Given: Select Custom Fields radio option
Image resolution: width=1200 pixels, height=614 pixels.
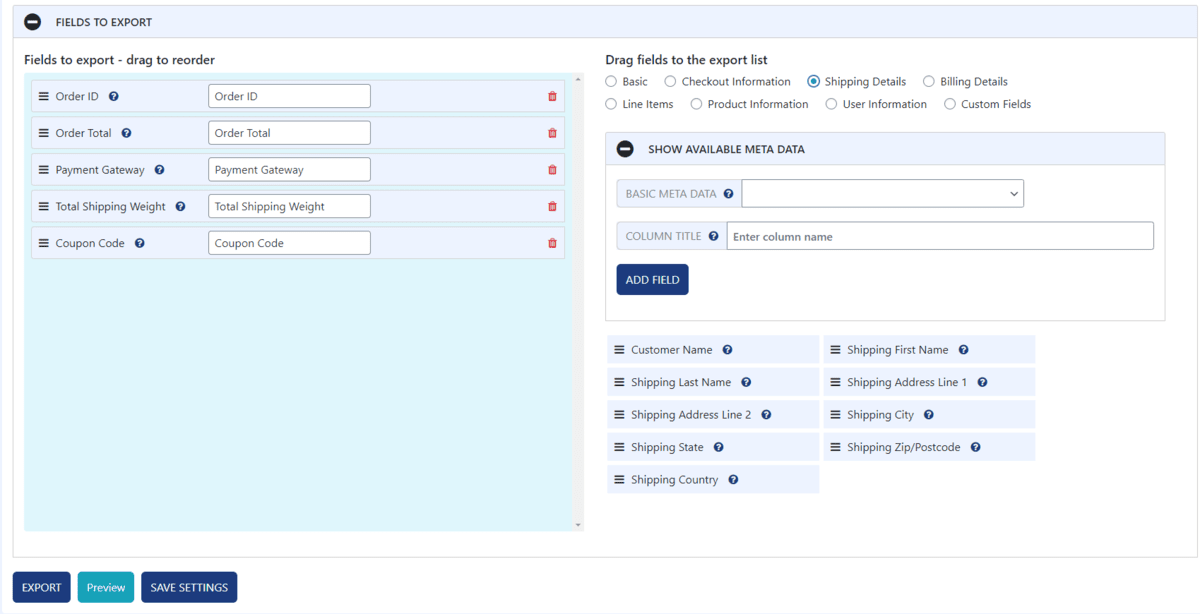Looking at the screenshot, I should pyautogui.click(x=950, y=104).
